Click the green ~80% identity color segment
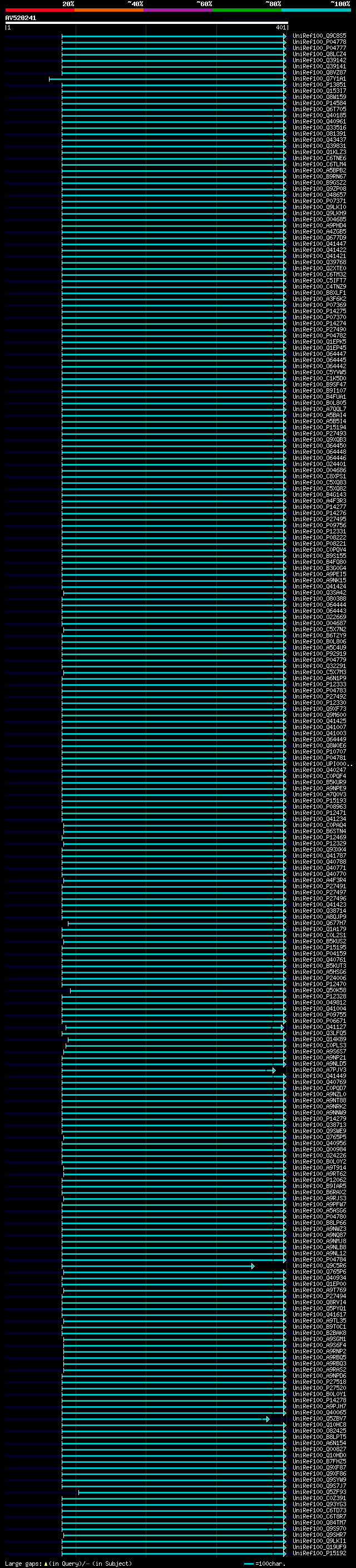This screenshot has width=356, height=1568. click(247, 10)
